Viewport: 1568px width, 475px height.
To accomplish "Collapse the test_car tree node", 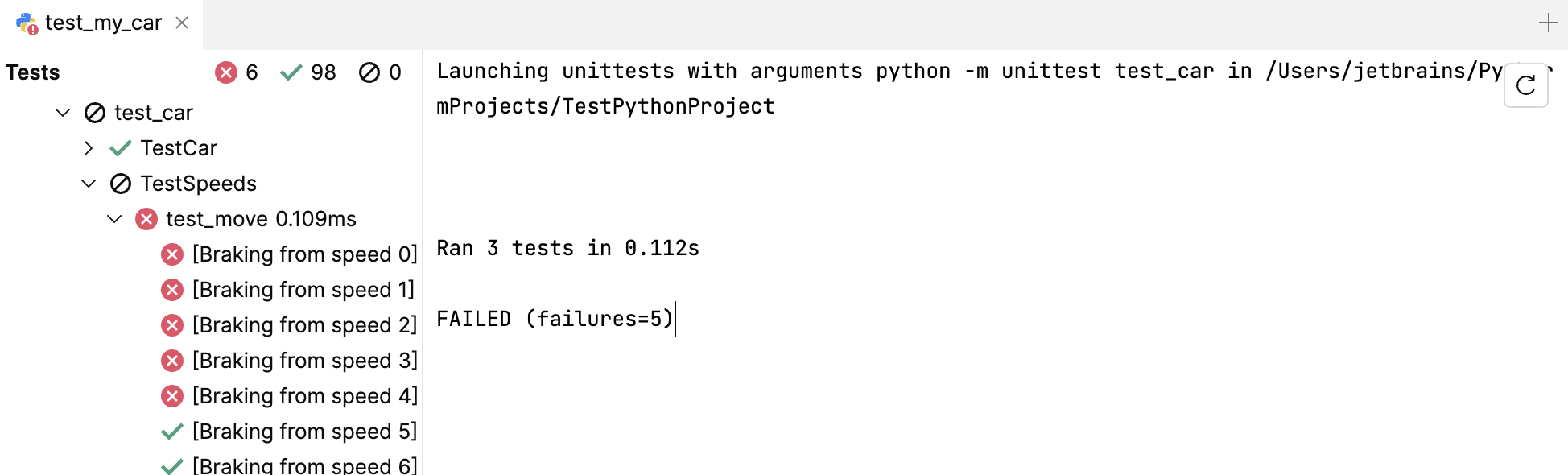I will [x=63, y=113].
